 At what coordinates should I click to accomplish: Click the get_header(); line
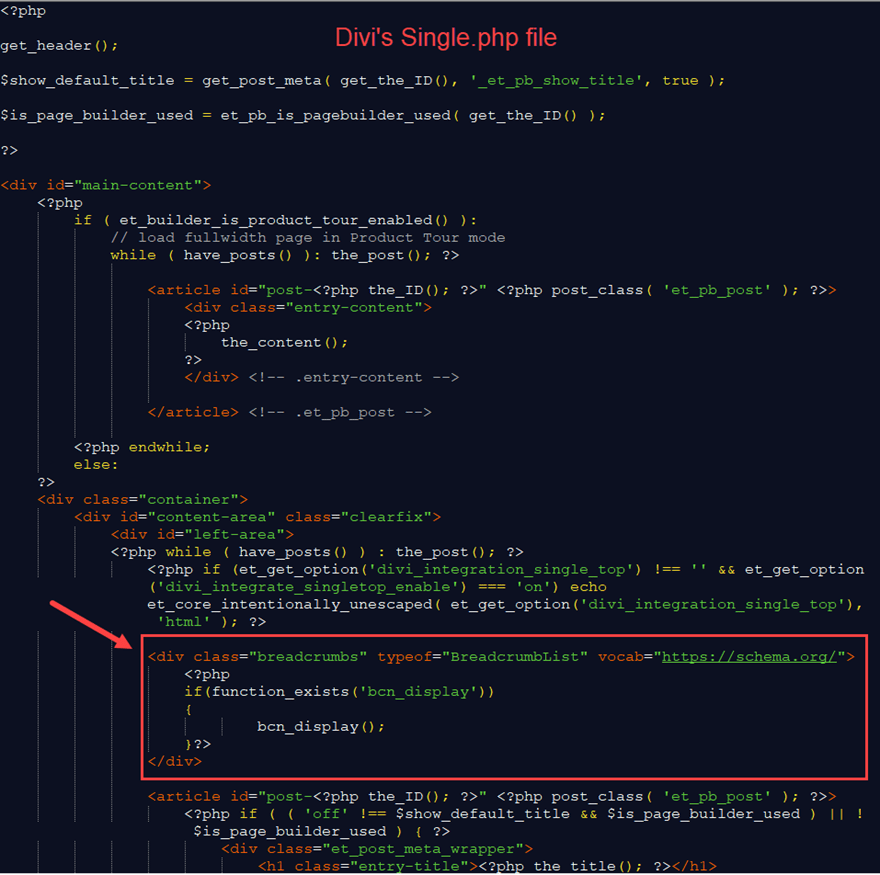(x=59, y=45)
